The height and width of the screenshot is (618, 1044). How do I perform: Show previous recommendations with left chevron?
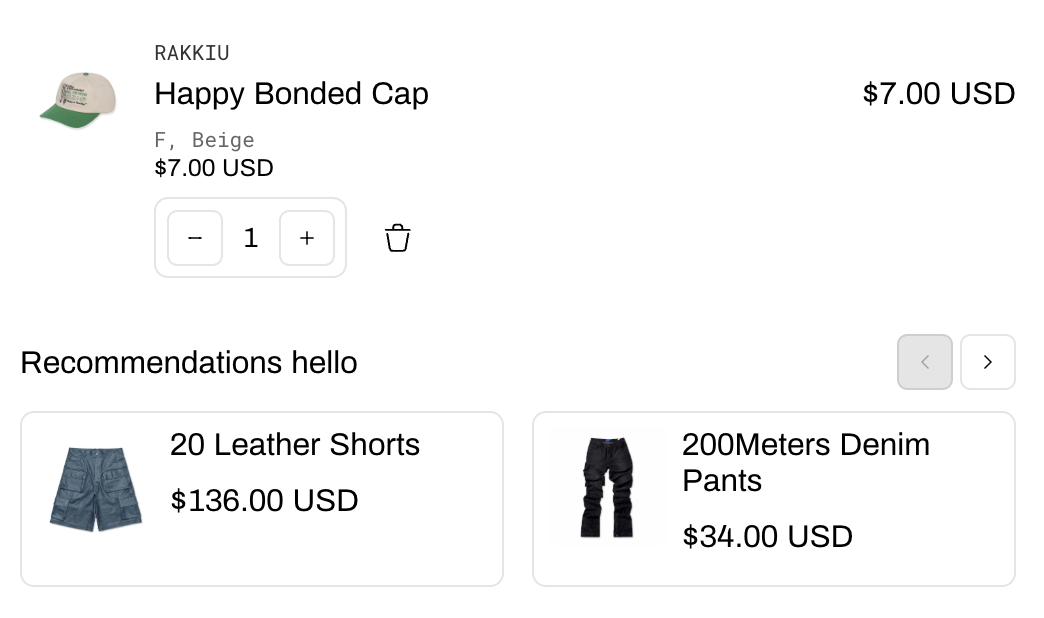925,362
